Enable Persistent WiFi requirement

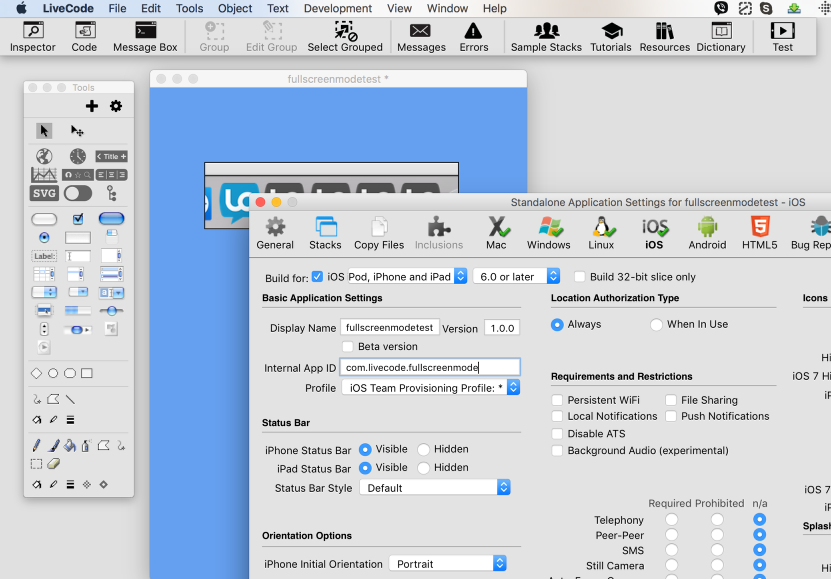[557, 400]
